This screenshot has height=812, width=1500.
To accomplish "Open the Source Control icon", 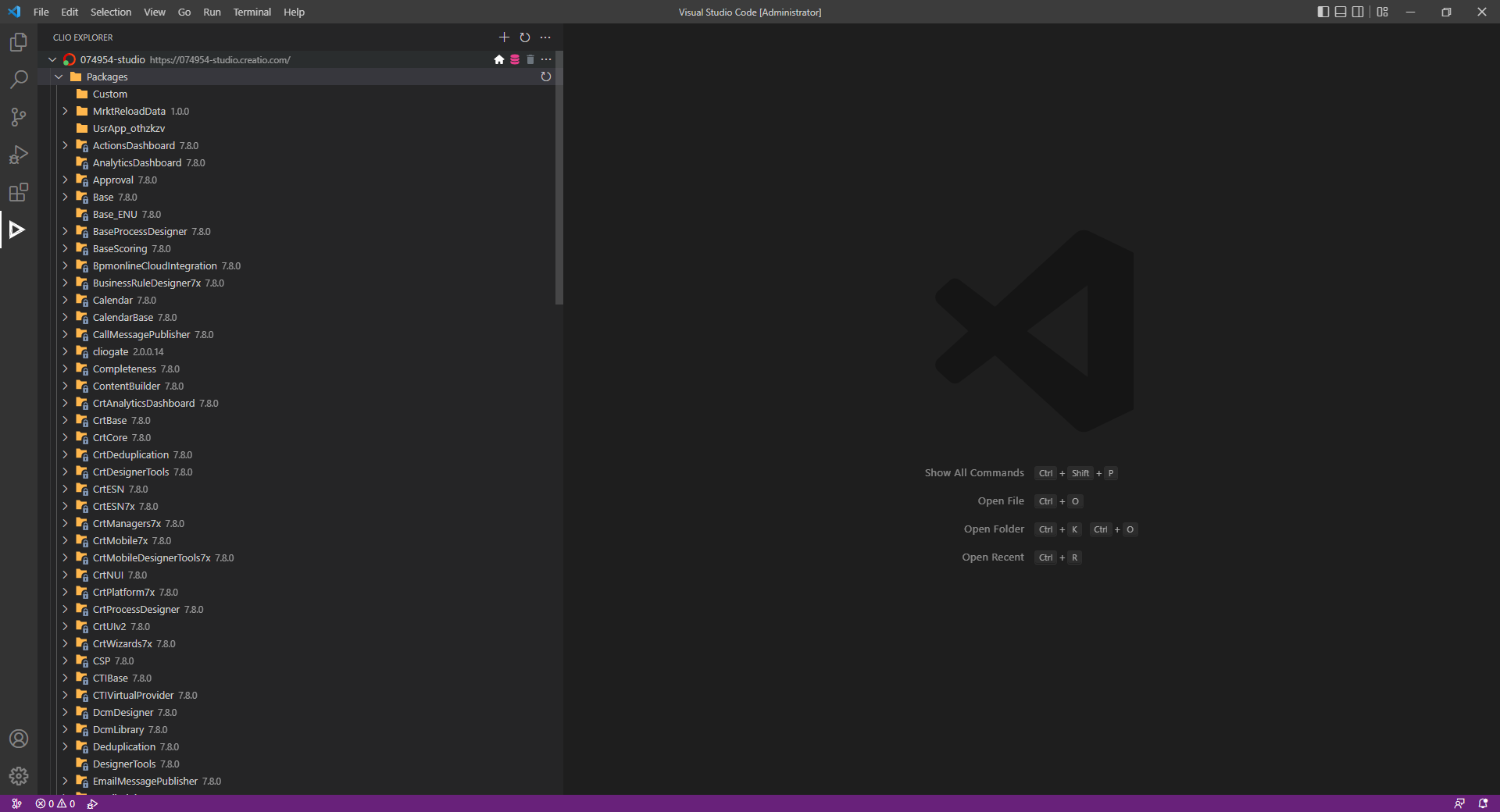I will pos(18,116).
